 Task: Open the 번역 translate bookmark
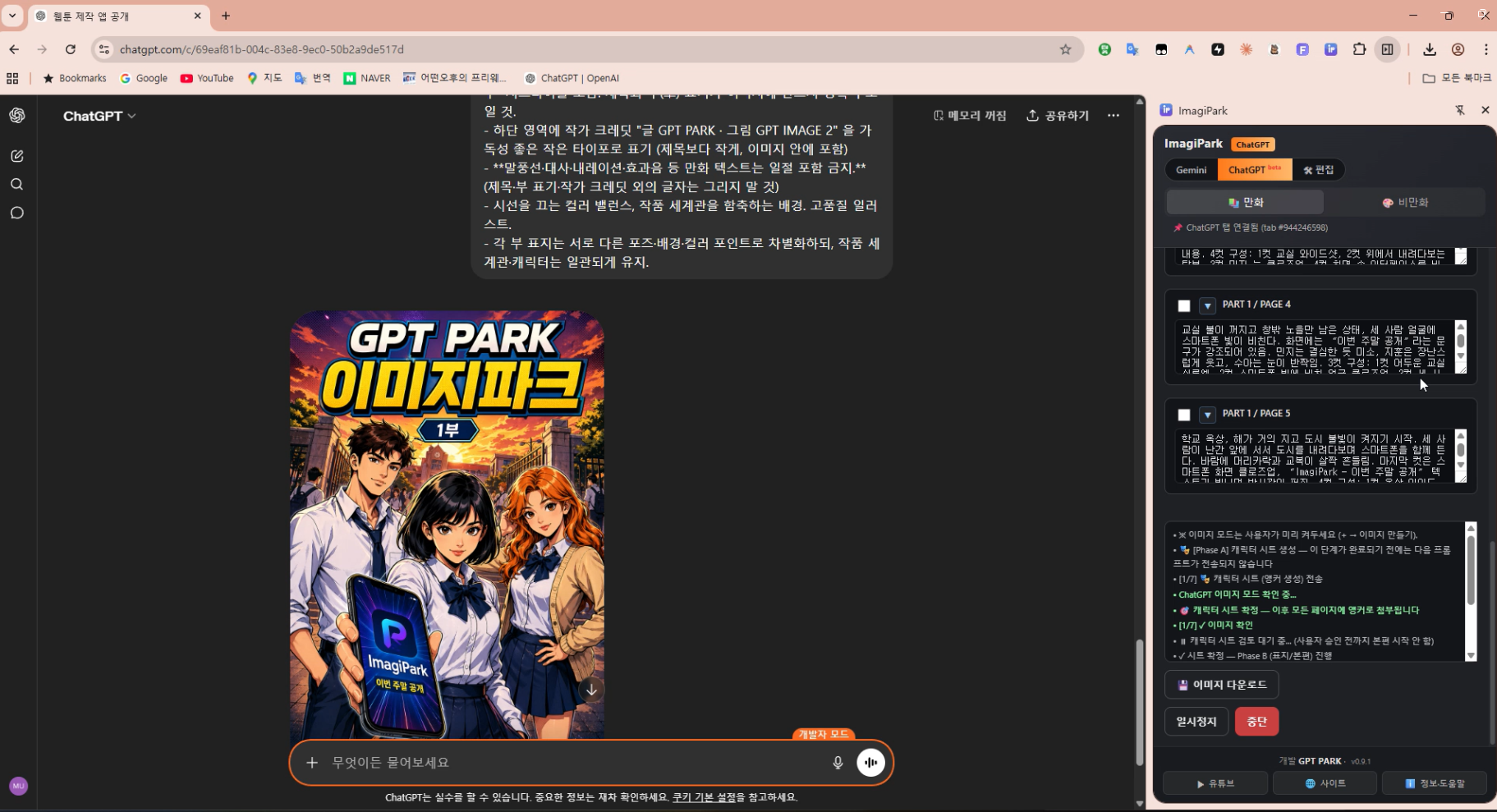(313, 78)
